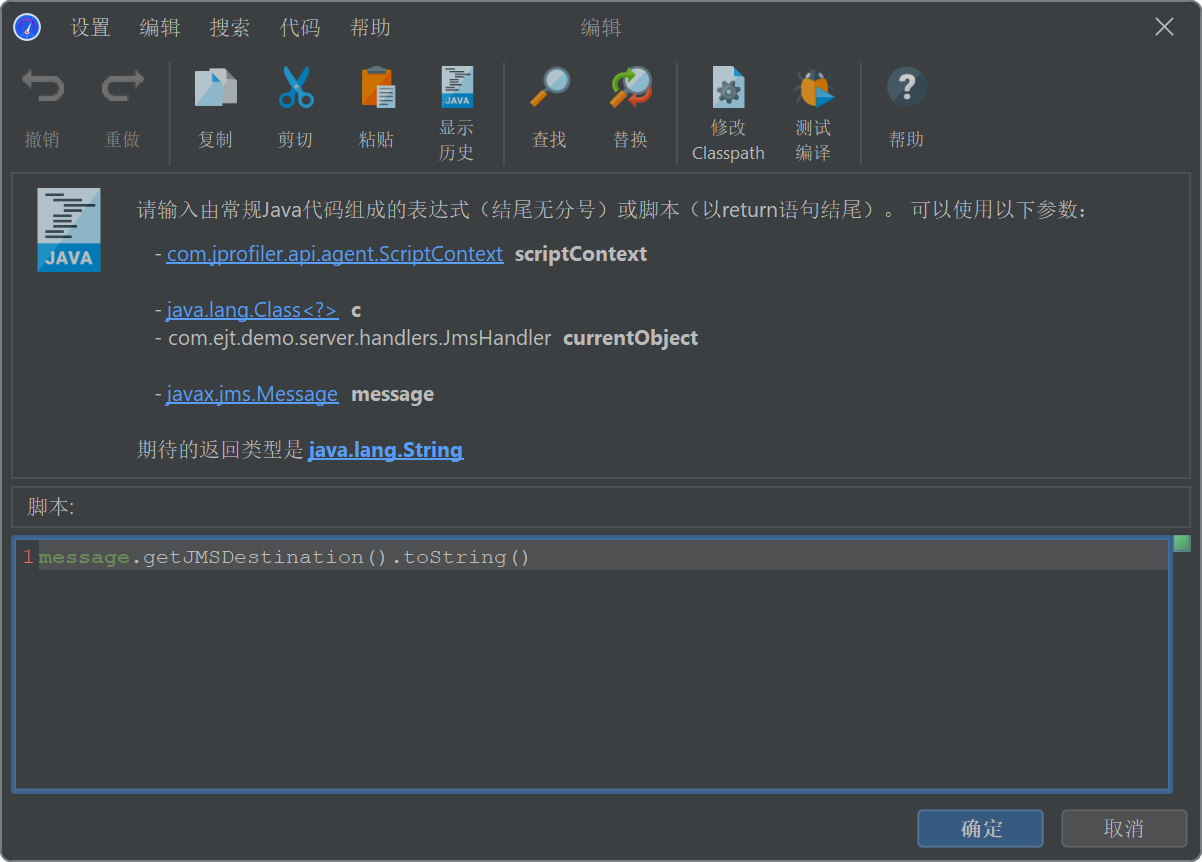Viewport: 1202px width, 862px height.
Task: Click the green status indicator square
Action: 1182,543
